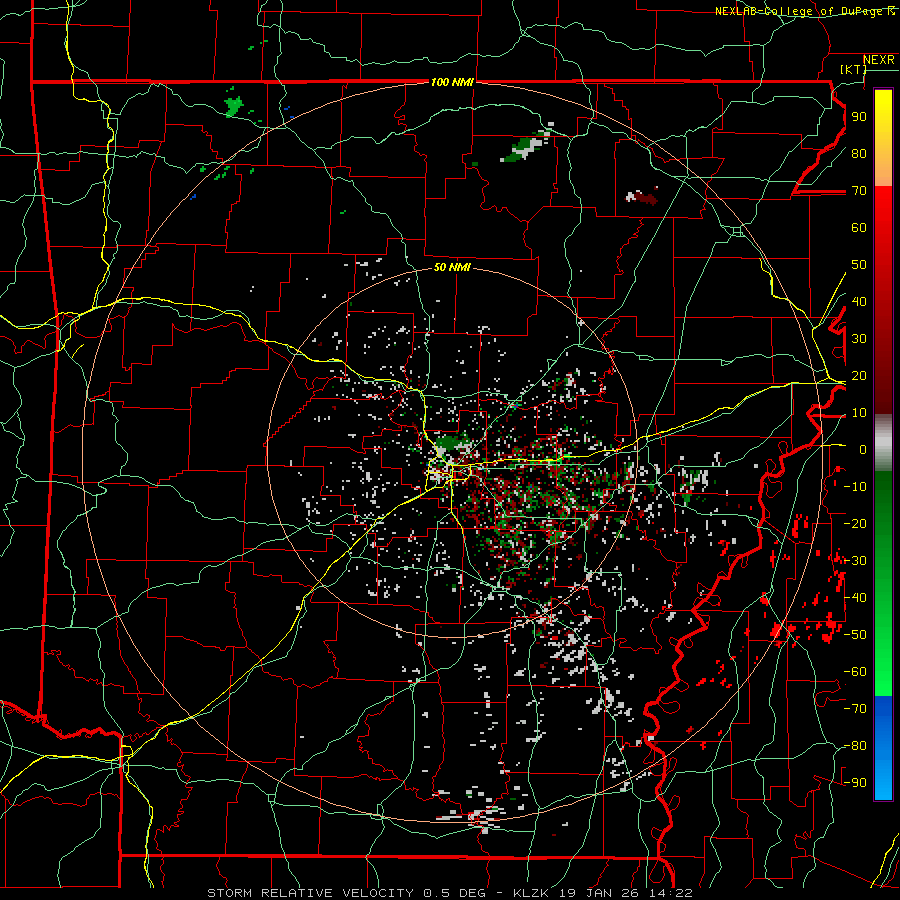
Task: Click the 40 knot scale label
Action: pos(859,302)
